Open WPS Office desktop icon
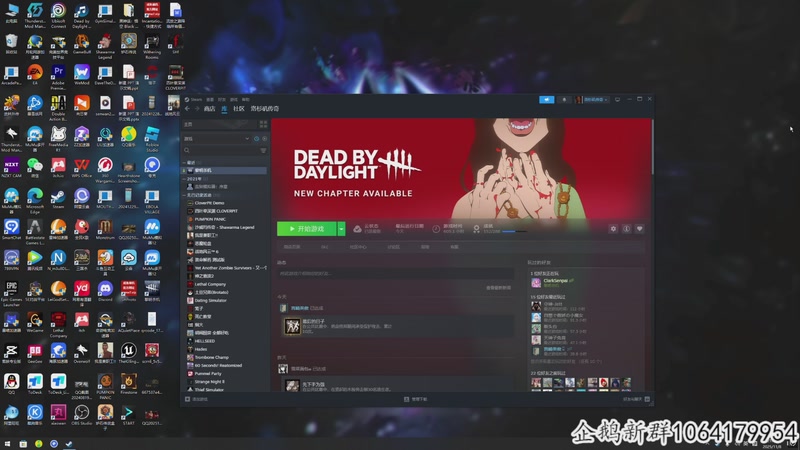Image resolution: width=800 pixels, height=450 pixels. point(82,167)
